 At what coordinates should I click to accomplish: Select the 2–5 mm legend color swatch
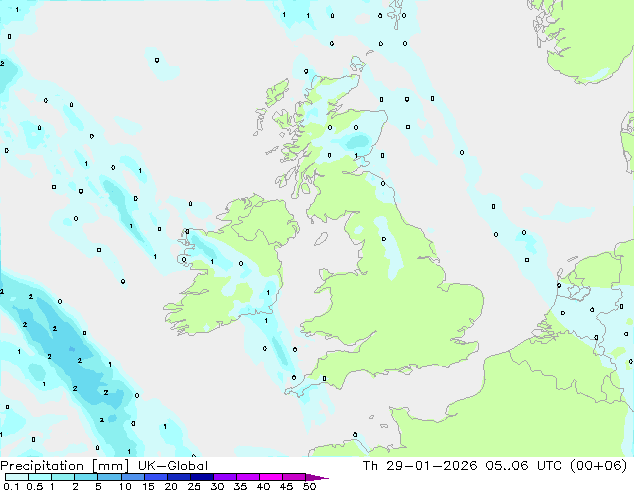click(x=86, y=477)
